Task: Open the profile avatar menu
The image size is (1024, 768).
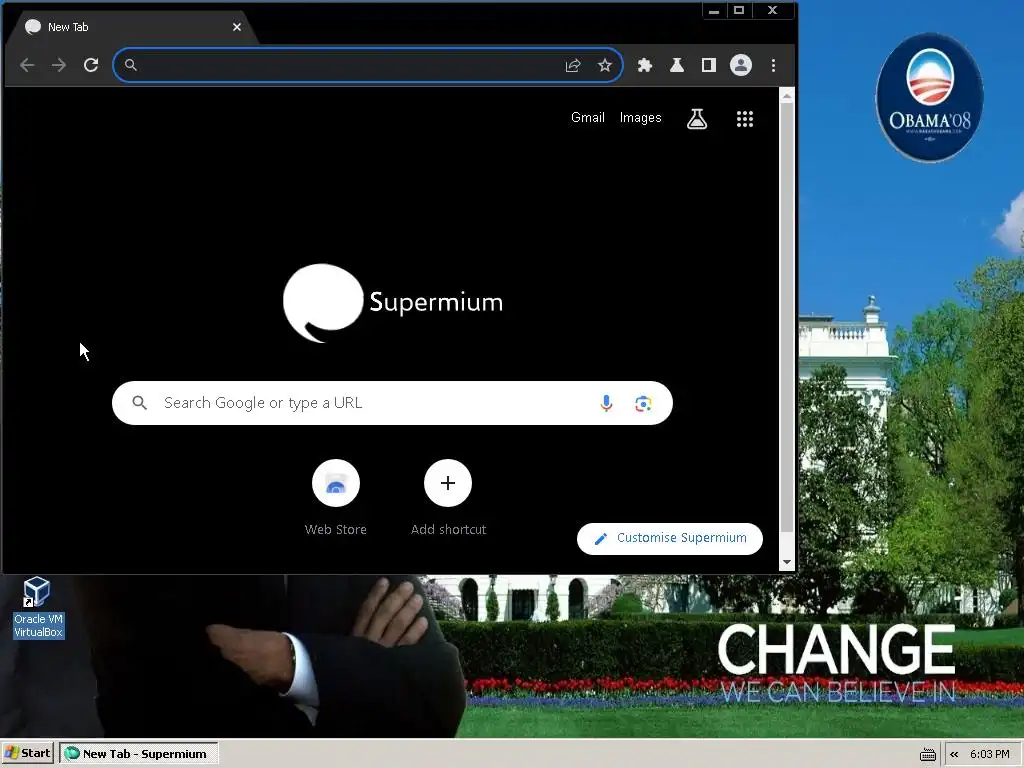Action: [x=741, y=65]
